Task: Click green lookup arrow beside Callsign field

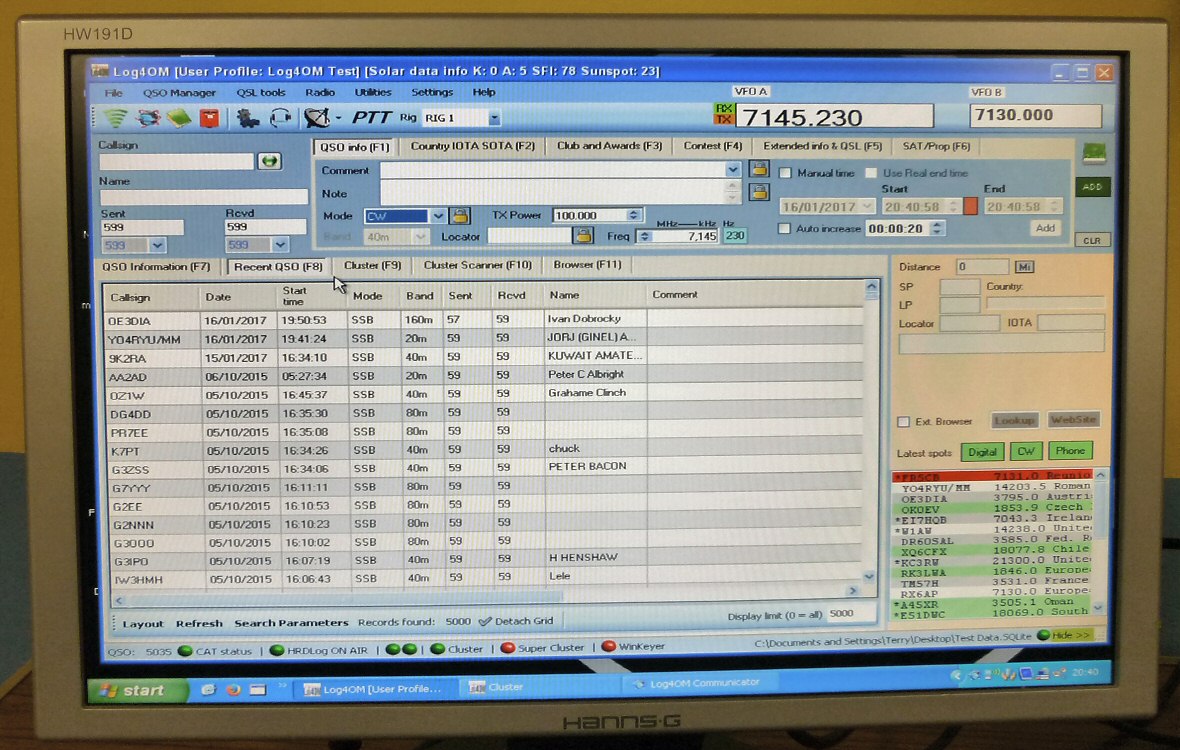Action: pos(269,160)
